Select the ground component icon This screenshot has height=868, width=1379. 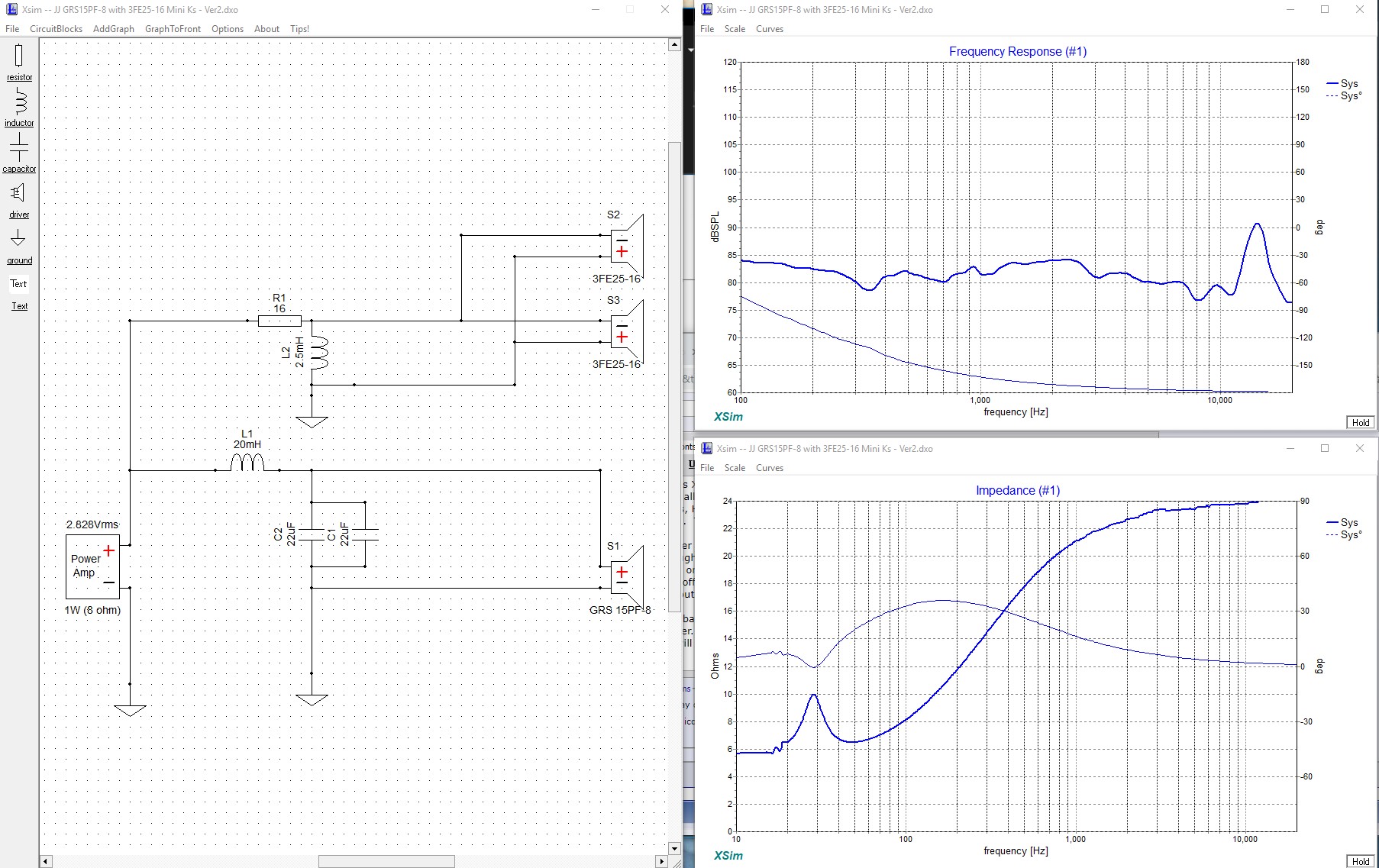pyautogui.click(x=18, y=238)
